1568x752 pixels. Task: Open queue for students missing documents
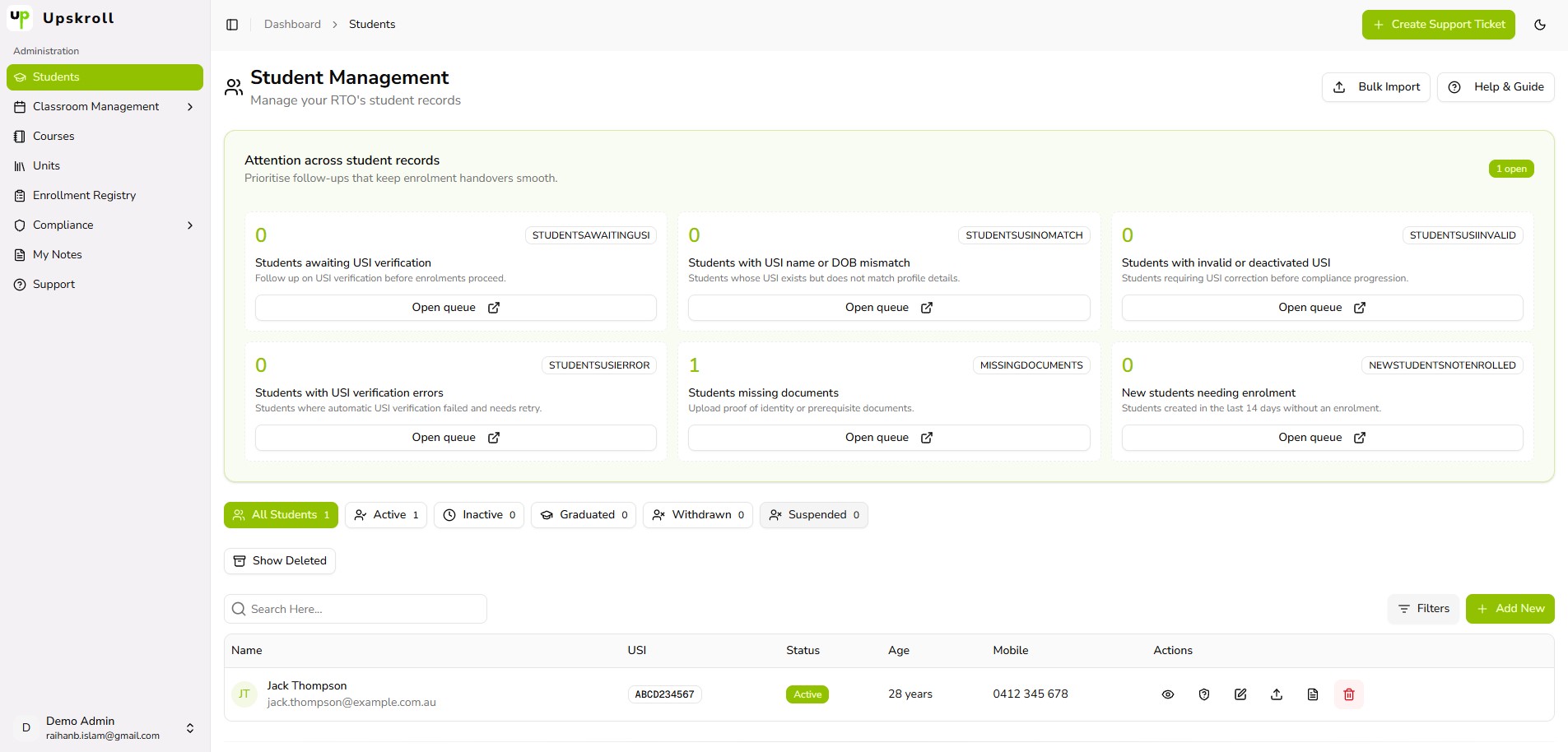tap(889, 438)
